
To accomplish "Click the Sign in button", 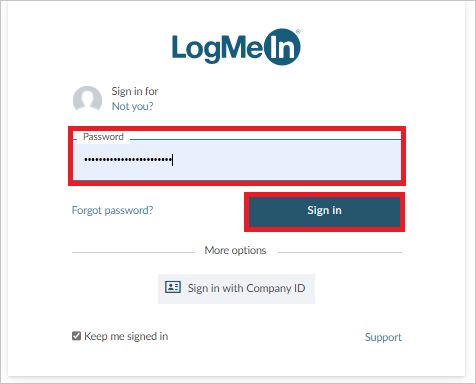I will (324, 212).
